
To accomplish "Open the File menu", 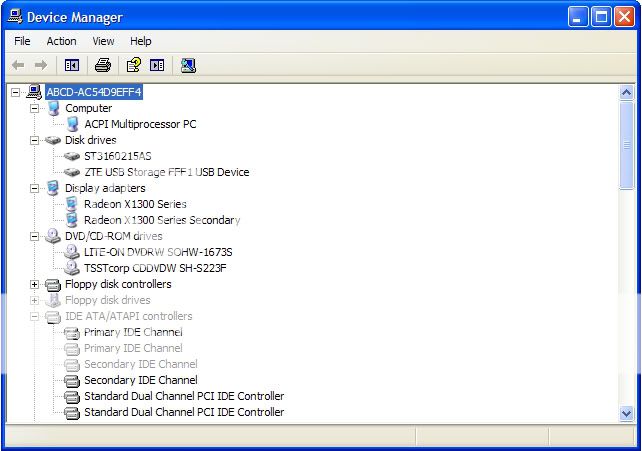I will pyautogui.click(x=22, y=41).
